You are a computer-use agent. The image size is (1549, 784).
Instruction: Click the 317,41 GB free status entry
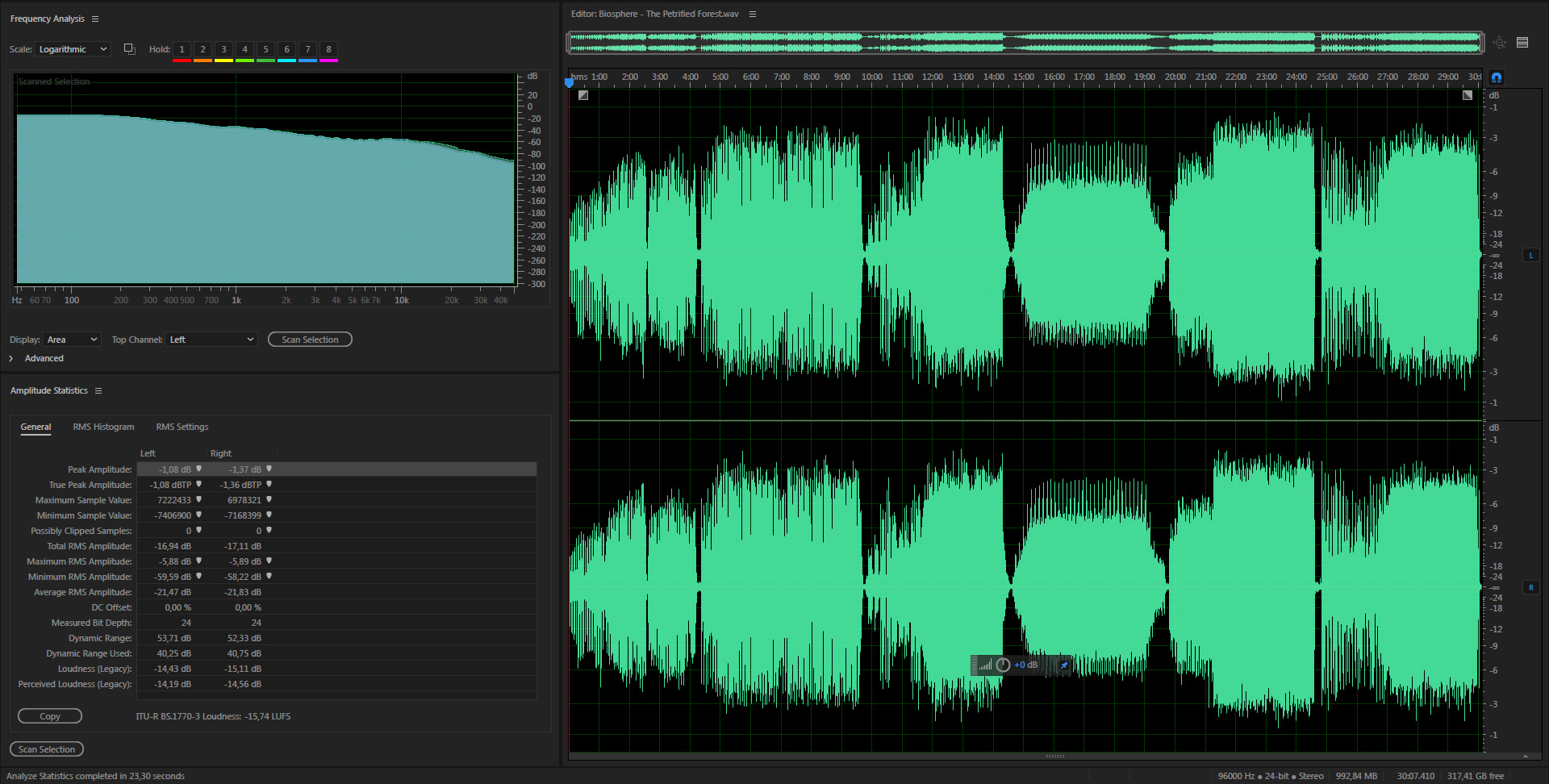[x=1476, y=776]
